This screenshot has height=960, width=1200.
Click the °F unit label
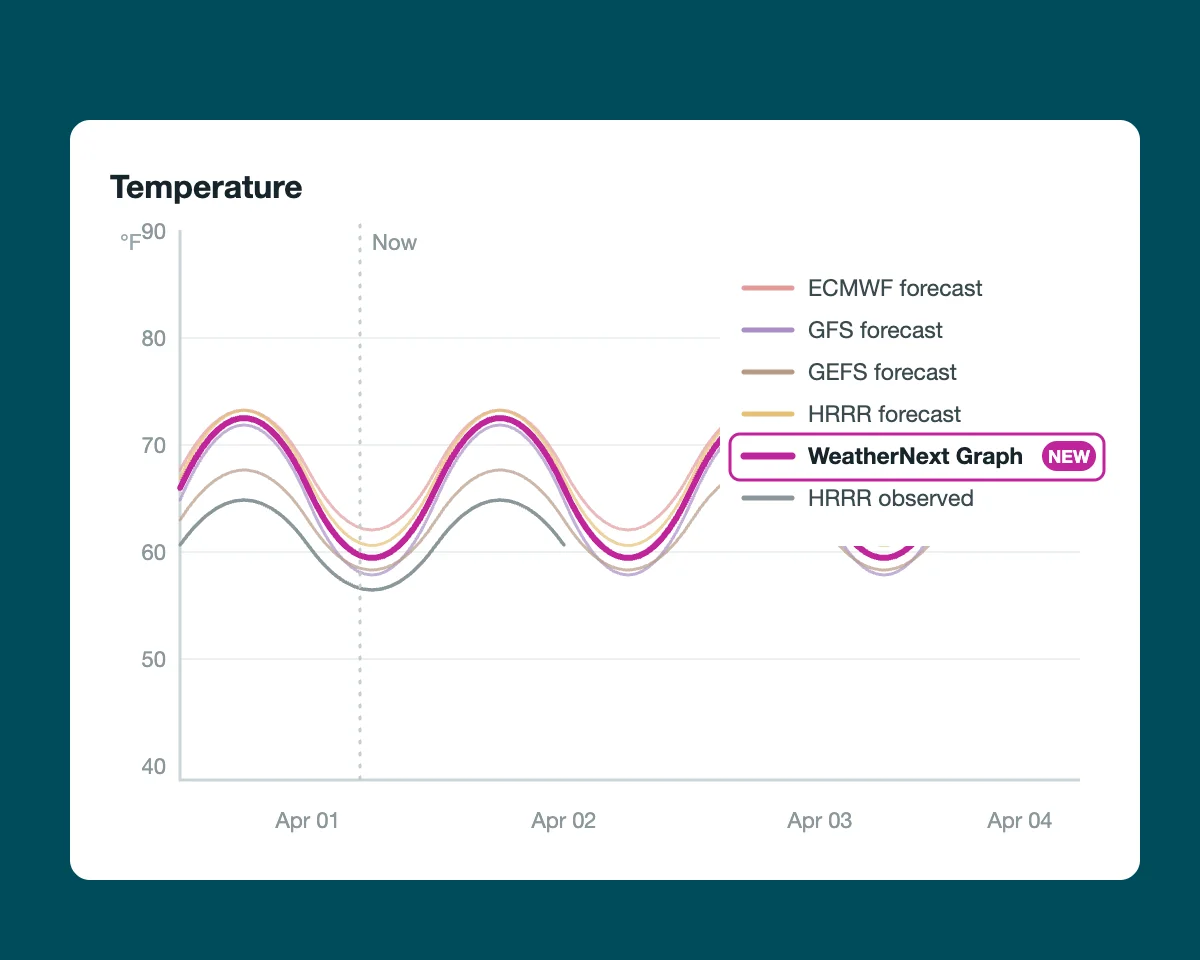point(130,241)
